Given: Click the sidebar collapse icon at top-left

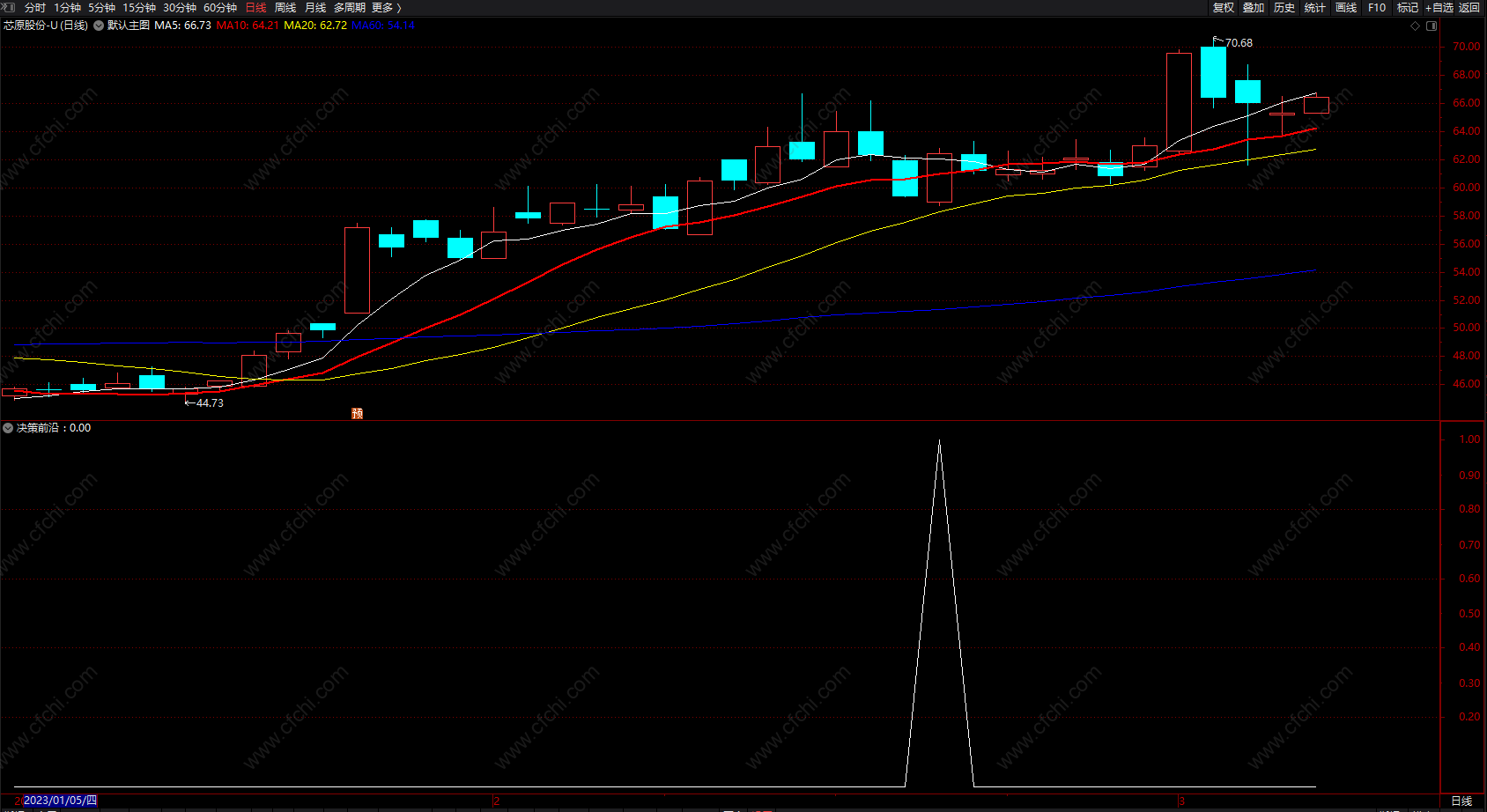Looking at the screenshot, I should pyautogui.click(x=9, y=7).
